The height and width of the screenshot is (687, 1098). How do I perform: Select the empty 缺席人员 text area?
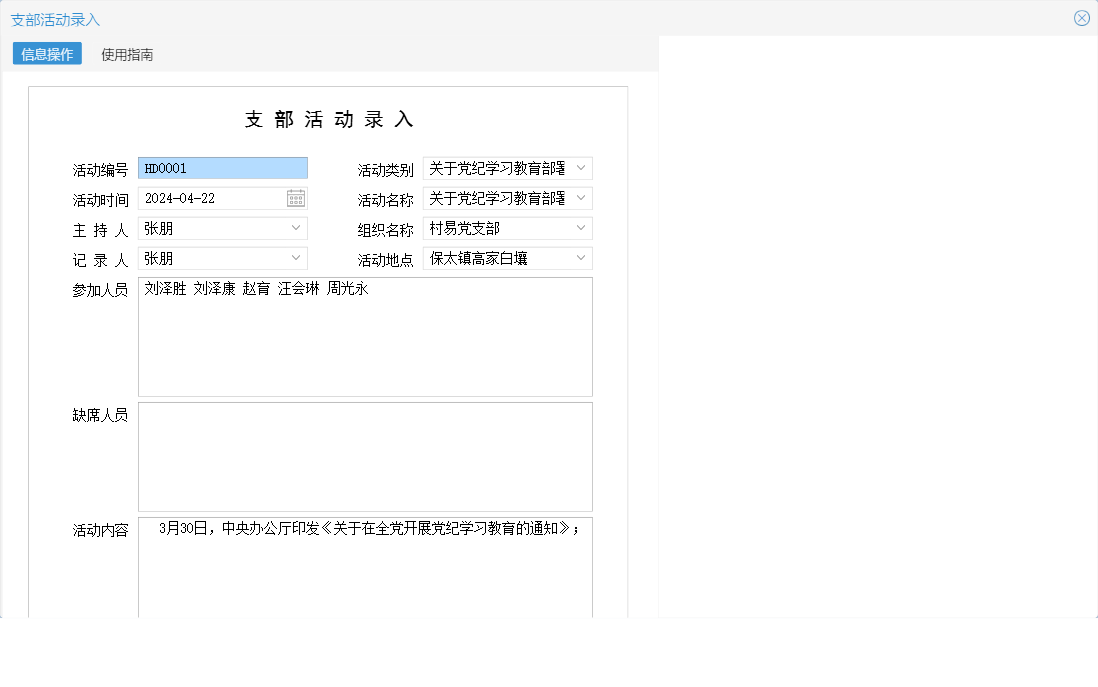click(x=365, y=456)
